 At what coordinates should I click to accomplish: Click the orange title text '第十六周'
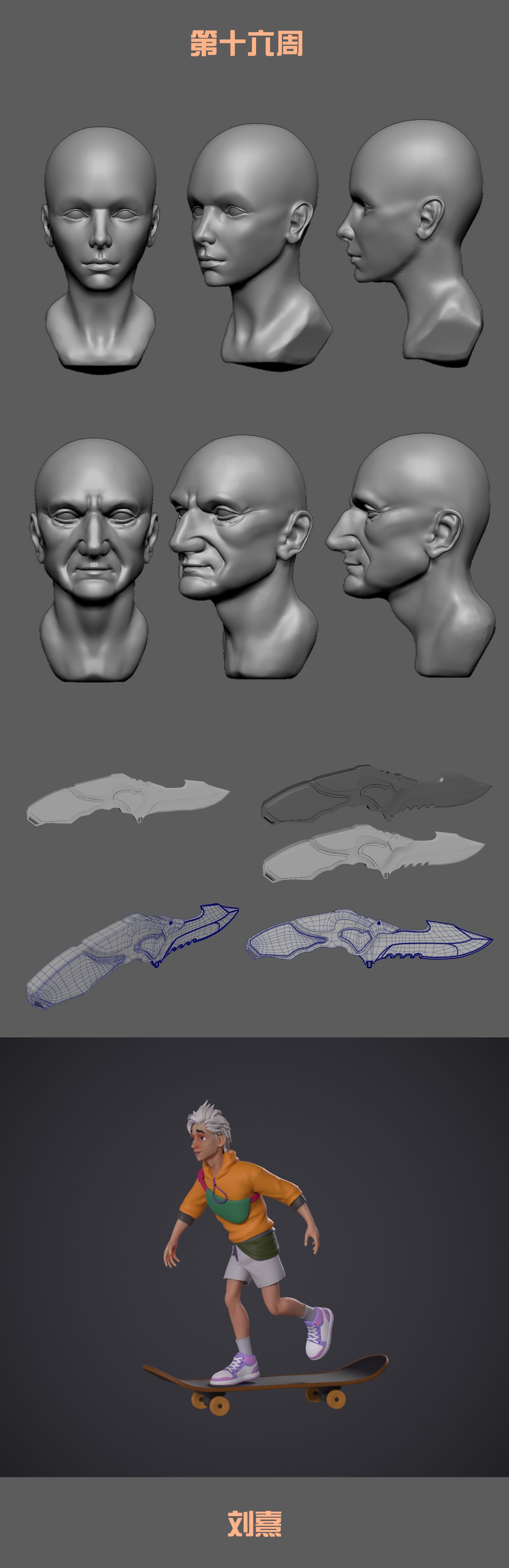246,44
